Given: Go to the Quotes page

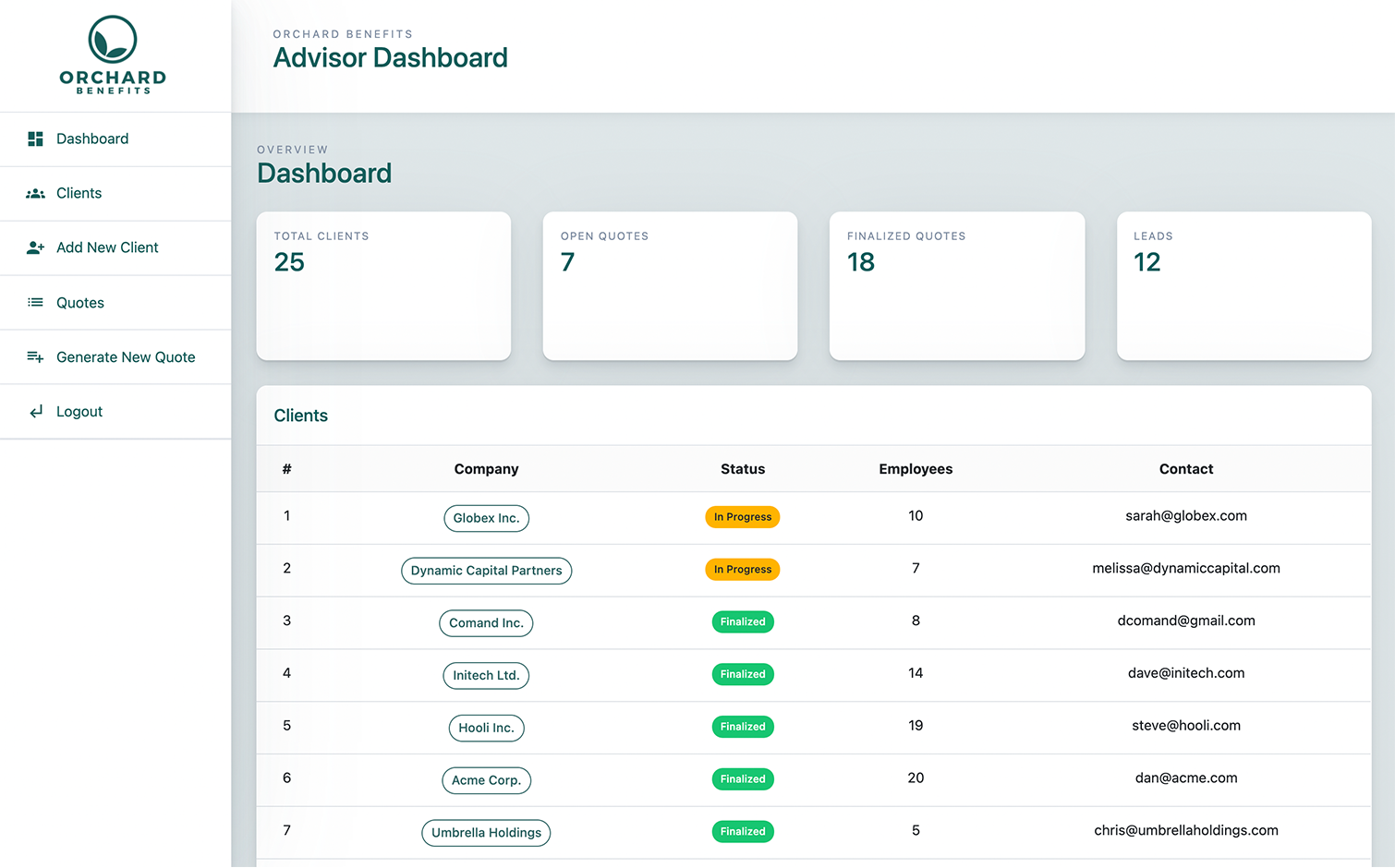Looking at the screenshot, I should (80, 303).
